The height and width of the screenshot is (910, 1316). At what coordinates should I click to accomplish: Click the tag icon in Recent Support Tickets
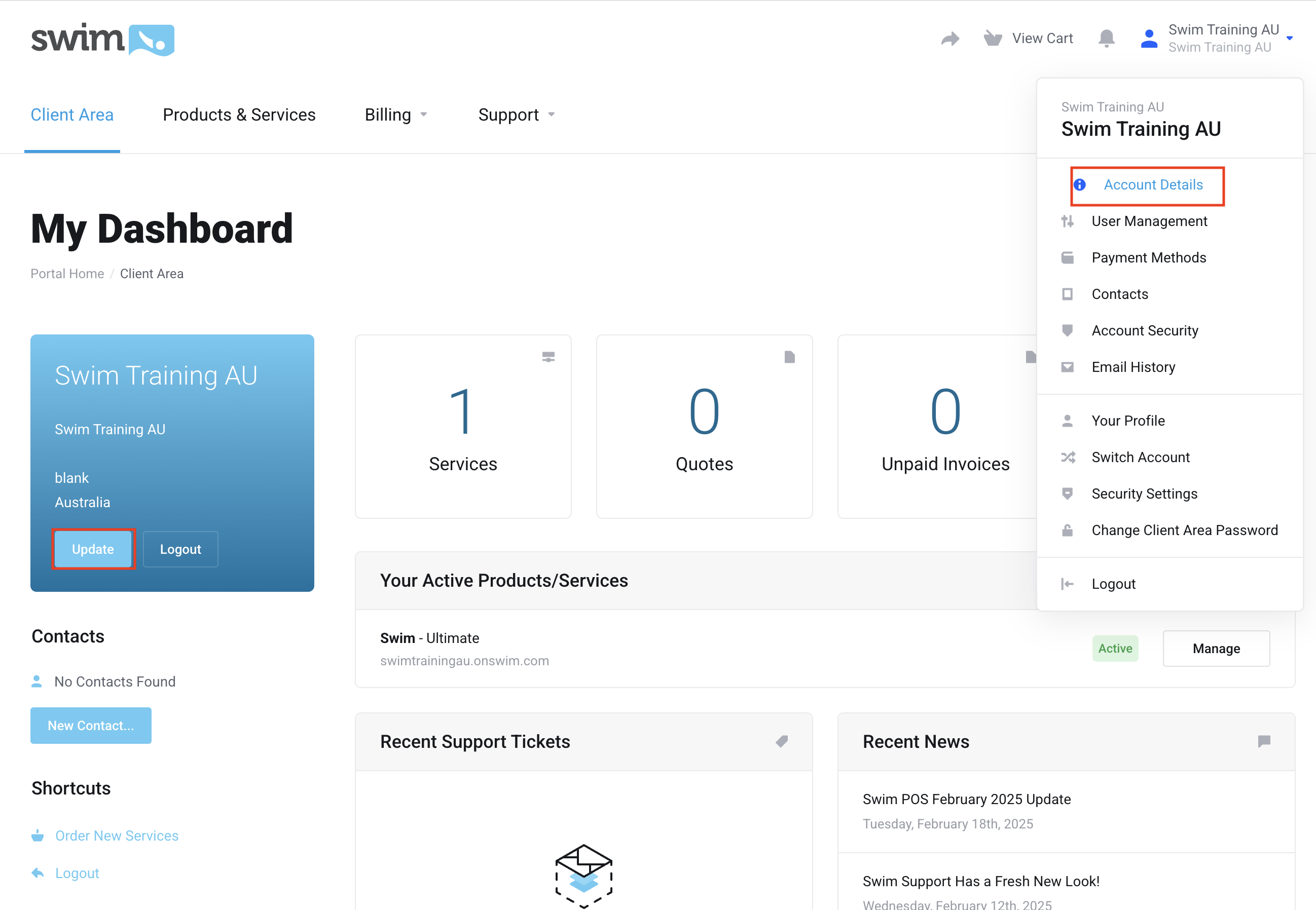click(782, 741)
